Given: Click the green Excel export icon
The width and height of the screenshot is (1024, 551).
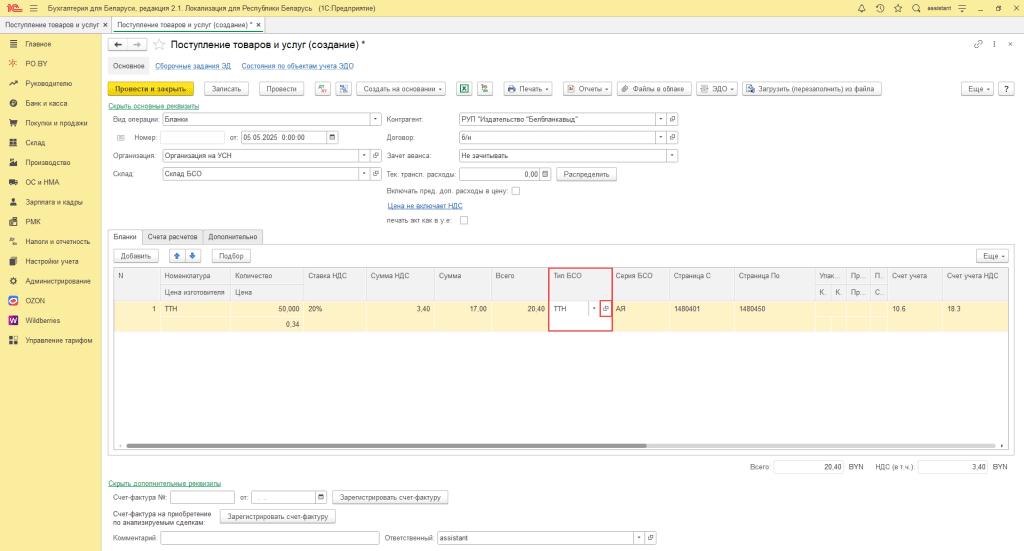Looking at the screenshot, I should 464,89.
